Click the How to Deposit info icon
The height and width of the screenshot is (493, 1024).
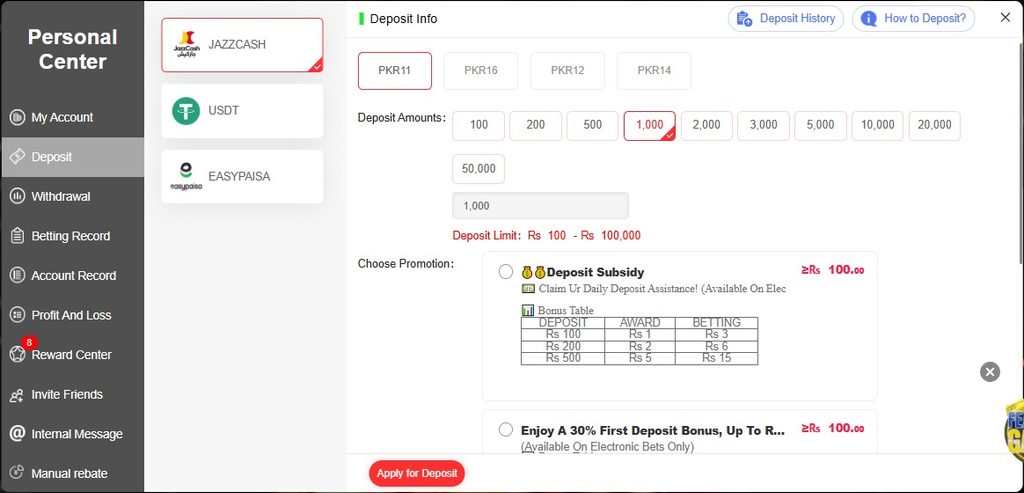tap(869, 18)
